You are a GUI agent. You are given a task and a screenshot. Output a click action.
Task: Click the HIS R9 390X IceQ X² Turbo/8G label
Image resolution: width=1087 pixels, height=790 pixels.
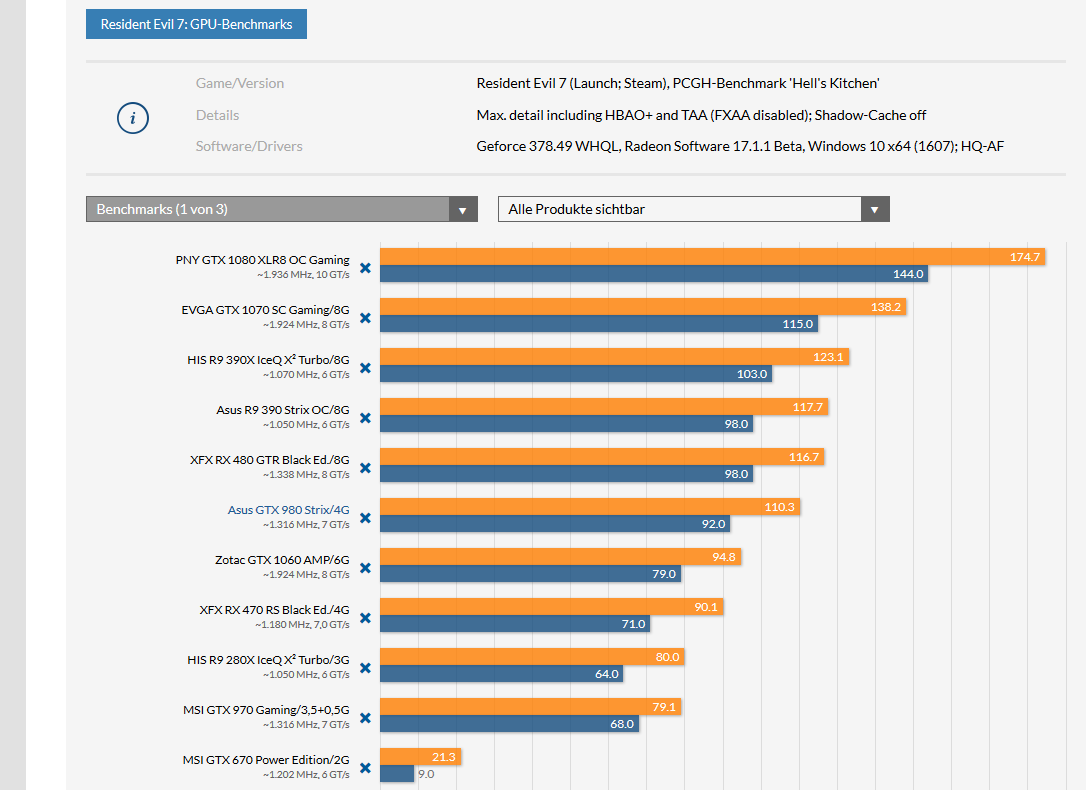(x=268, y=360)
